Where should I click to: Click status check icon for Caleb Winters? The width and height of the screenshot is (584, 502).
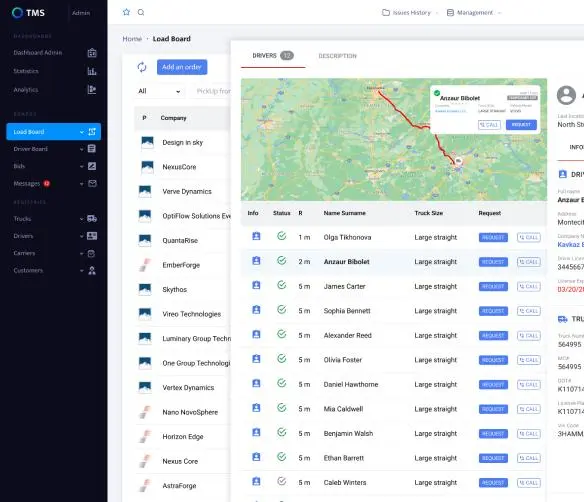coord(282,482)
